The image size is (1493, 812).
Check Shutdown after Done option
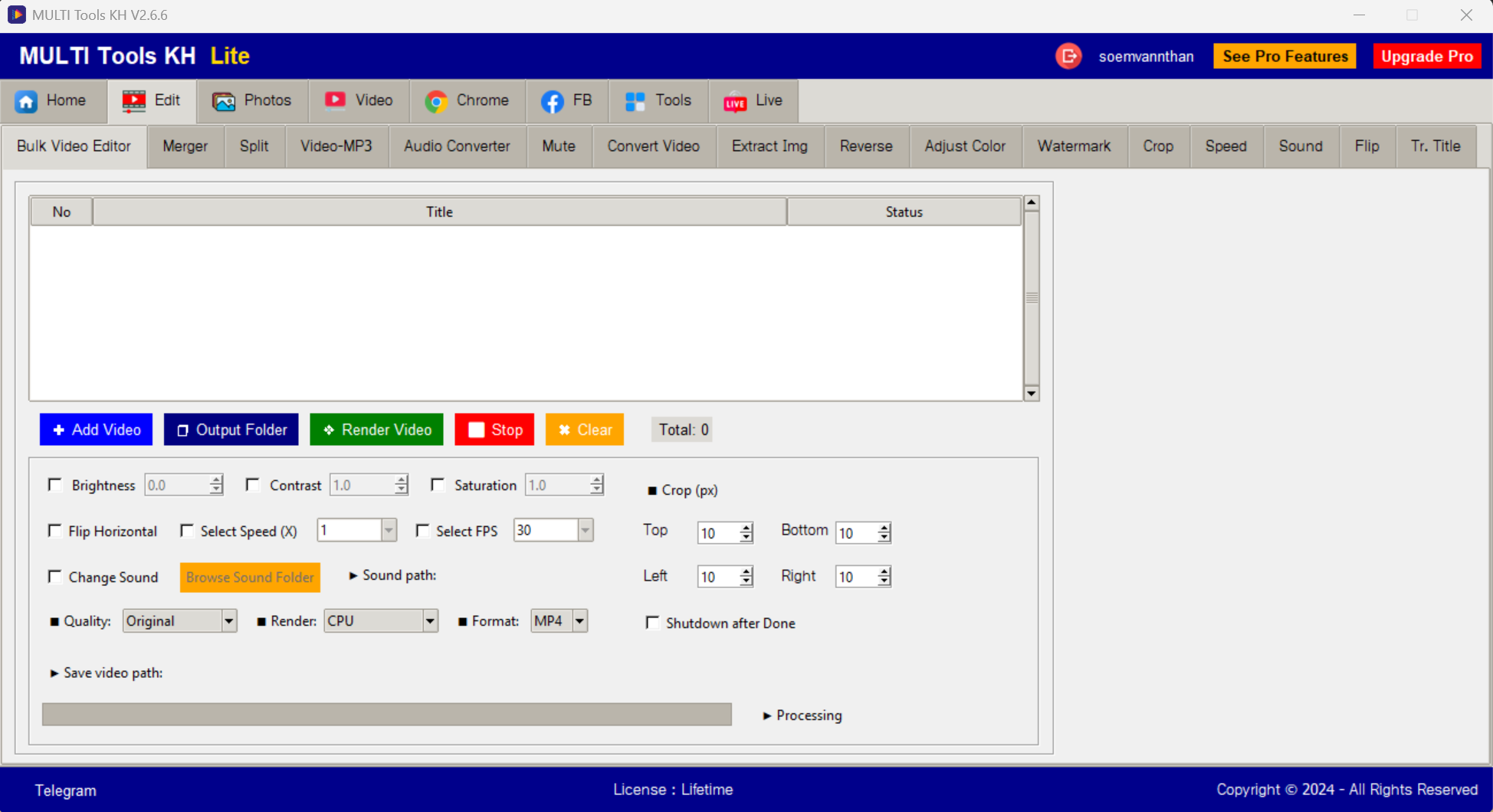(652, 623)
